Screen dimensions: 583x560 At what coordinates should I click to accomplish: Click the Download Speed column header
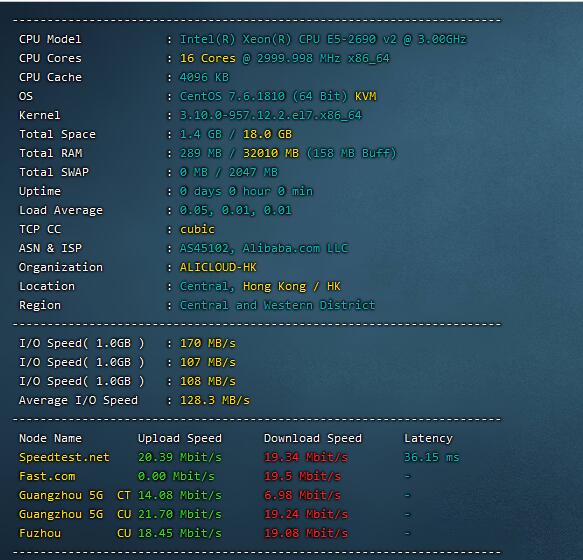(313, 438)
